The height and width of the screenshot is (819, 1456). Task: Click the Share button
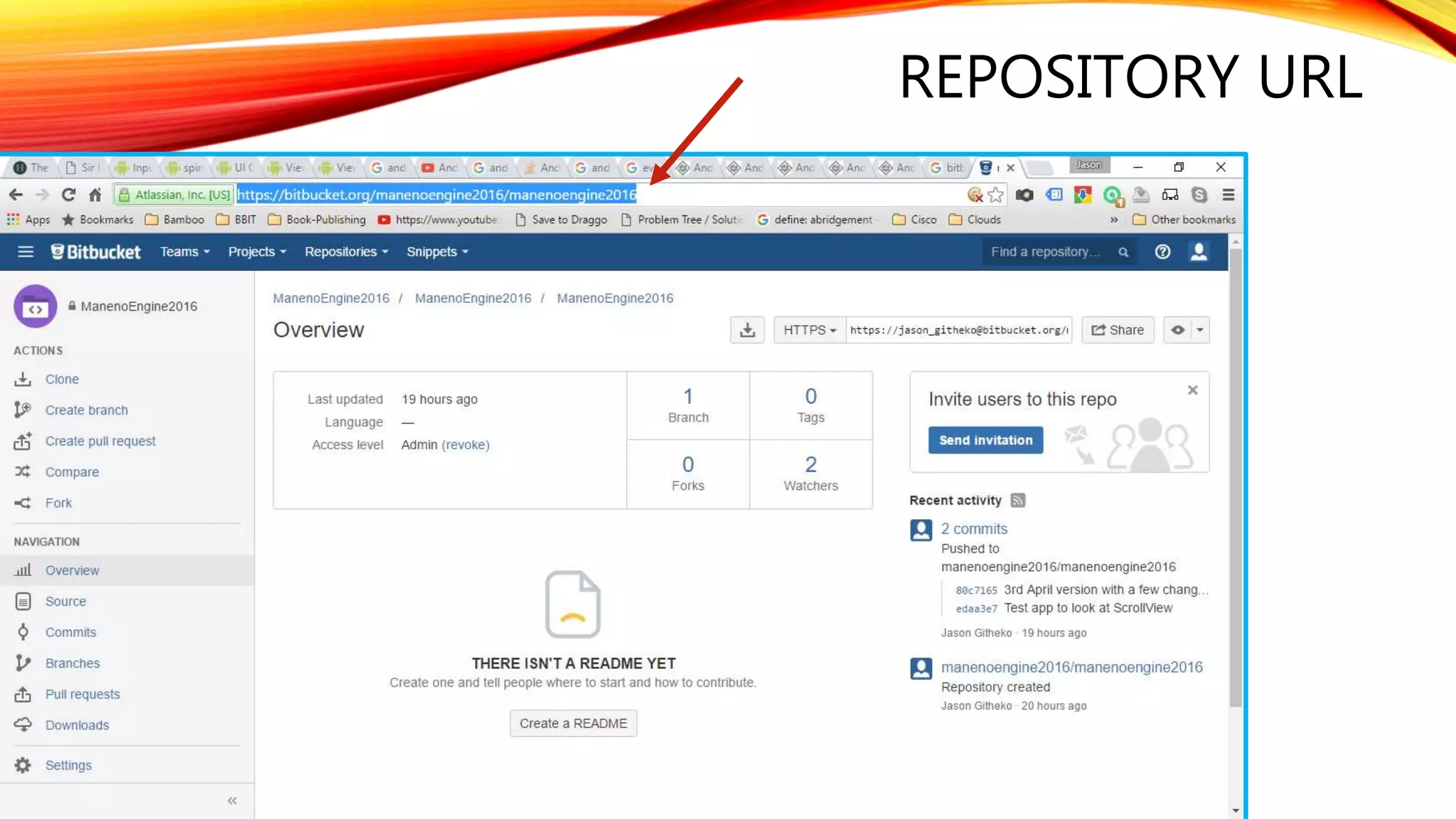[1118, 330]
